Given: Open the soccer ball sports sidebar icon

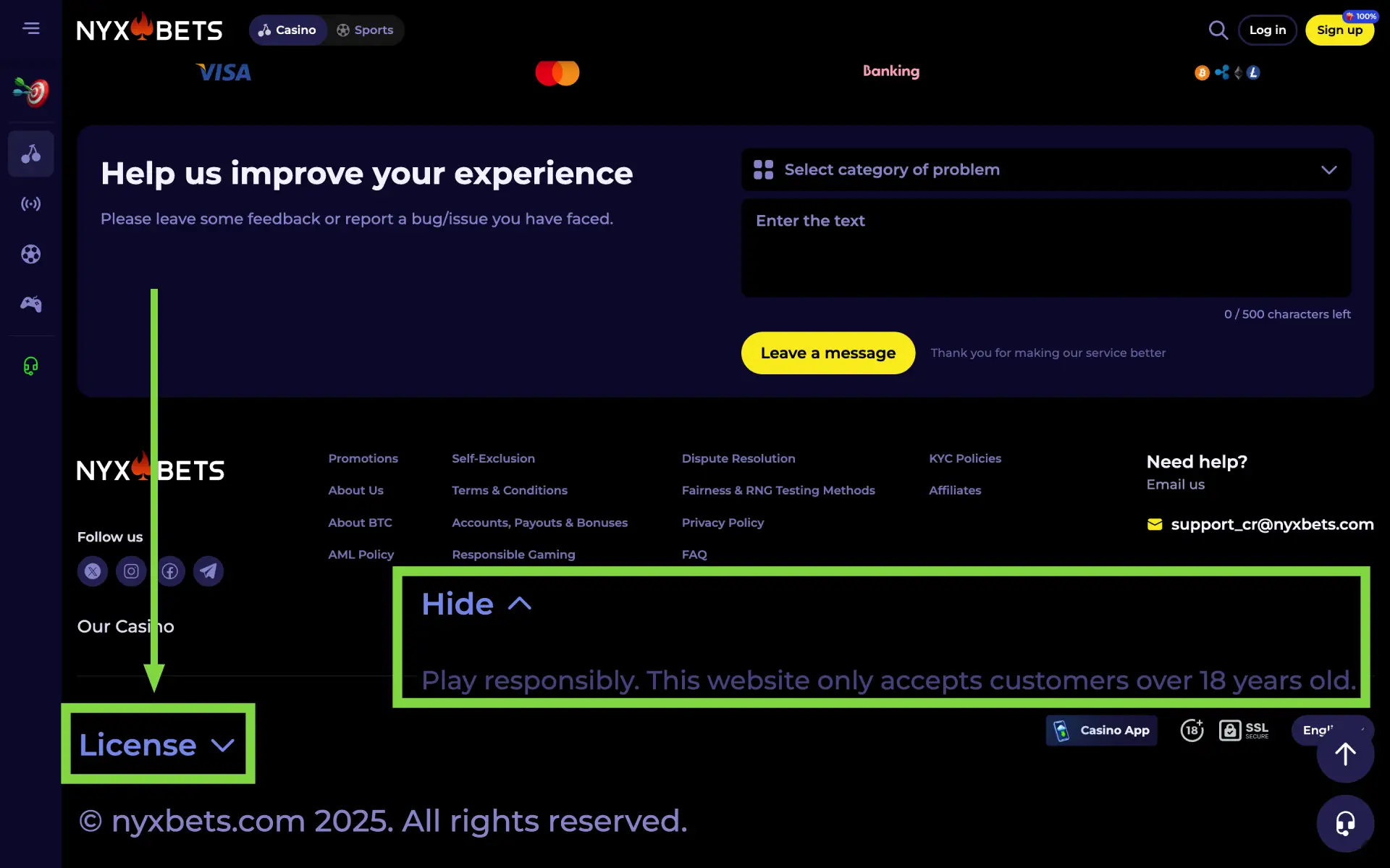Looking at the screenshot, I should click(x=31, y=254).
